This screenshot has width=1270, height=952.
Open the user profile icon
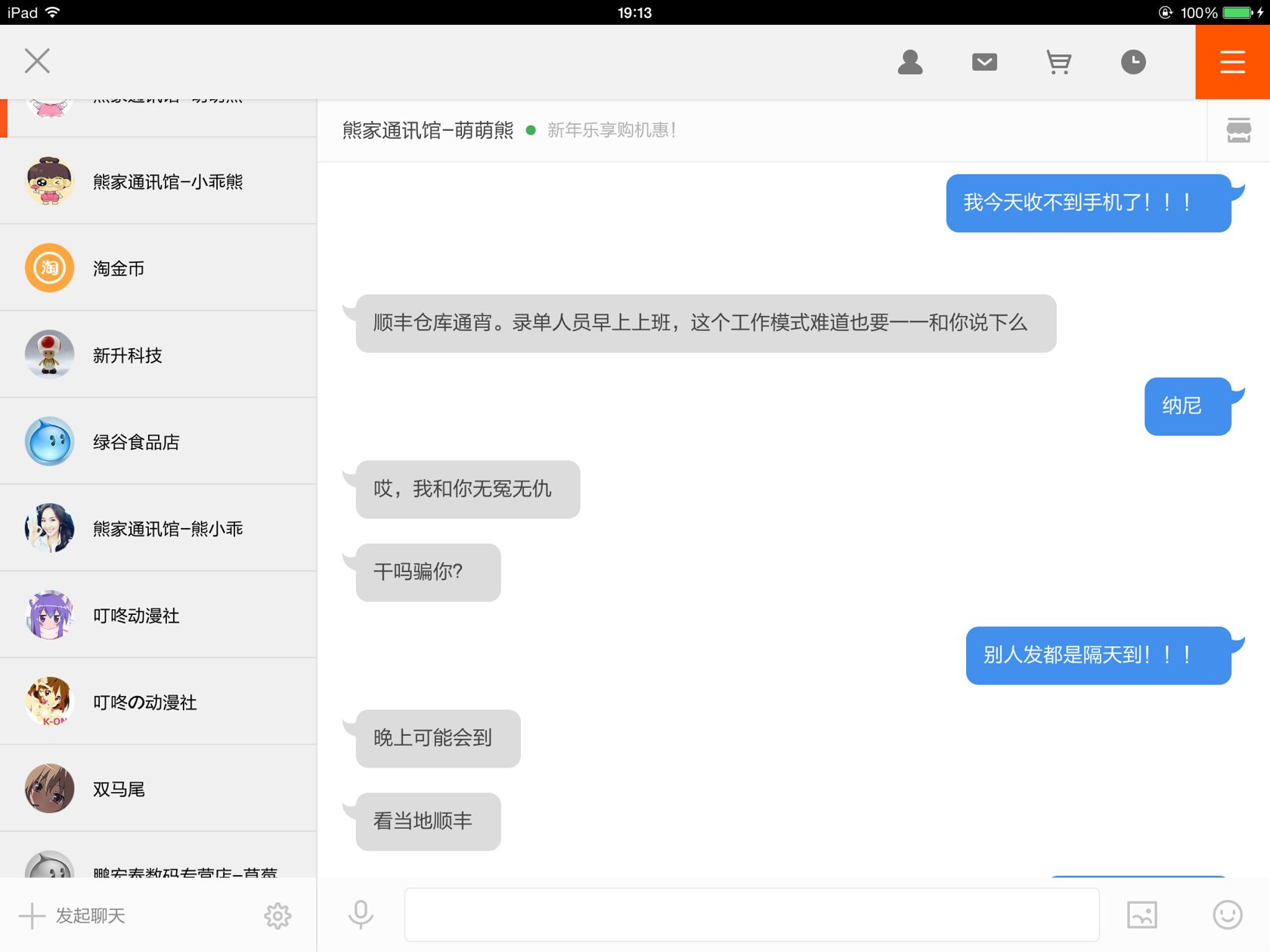coord(910,62)
